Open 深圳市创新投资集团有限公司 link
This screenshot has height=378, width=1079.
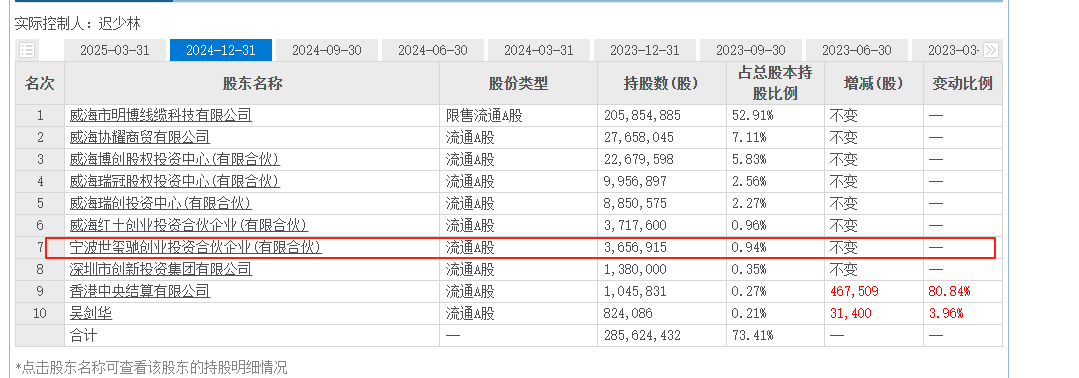[x=161, y=269]
